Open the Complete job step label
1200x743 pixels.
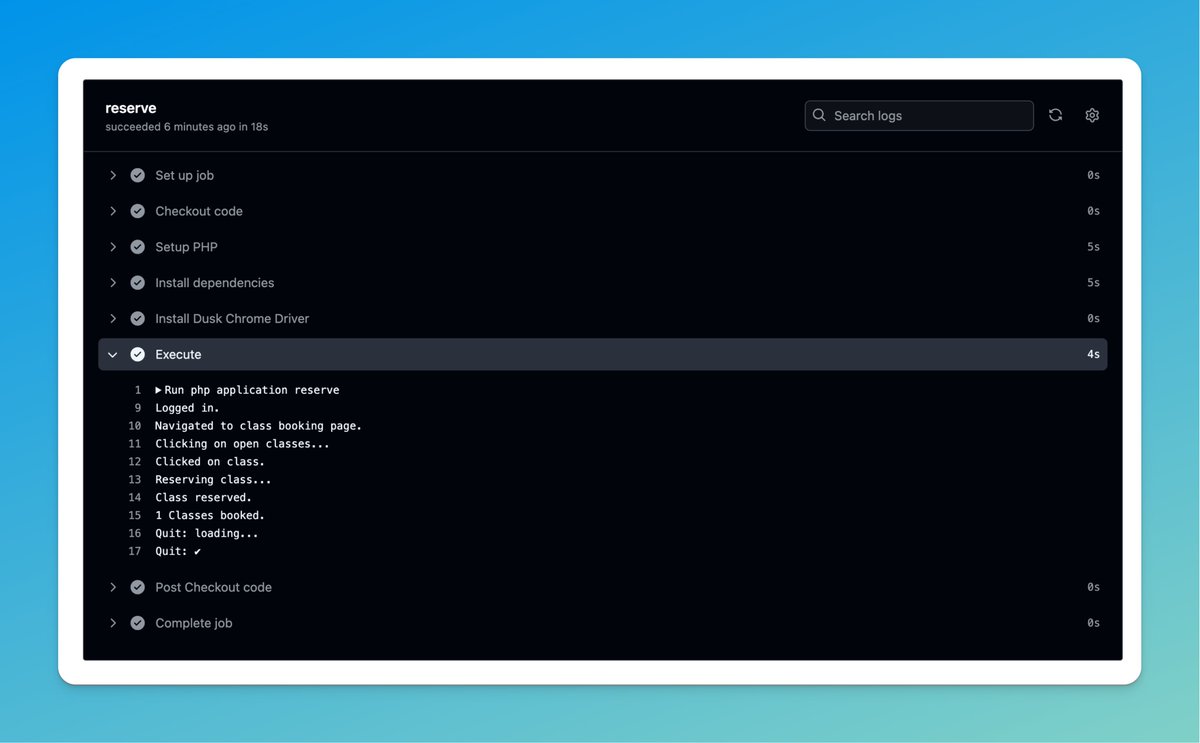pos(194,623)
